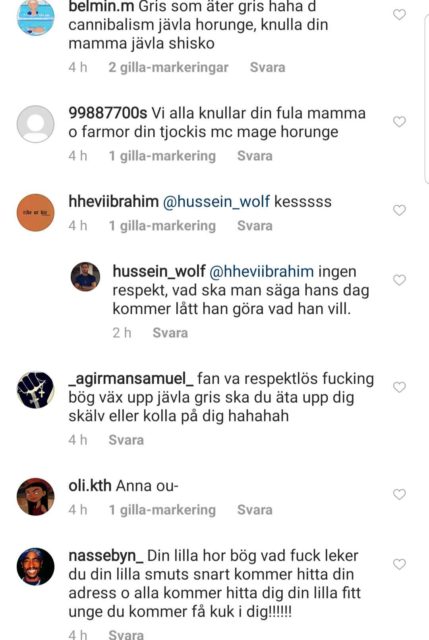Viewport: 429px width, 640px height.
Task: Tap the heart next to nassebyn_'s comment
Action: [399, 564]
